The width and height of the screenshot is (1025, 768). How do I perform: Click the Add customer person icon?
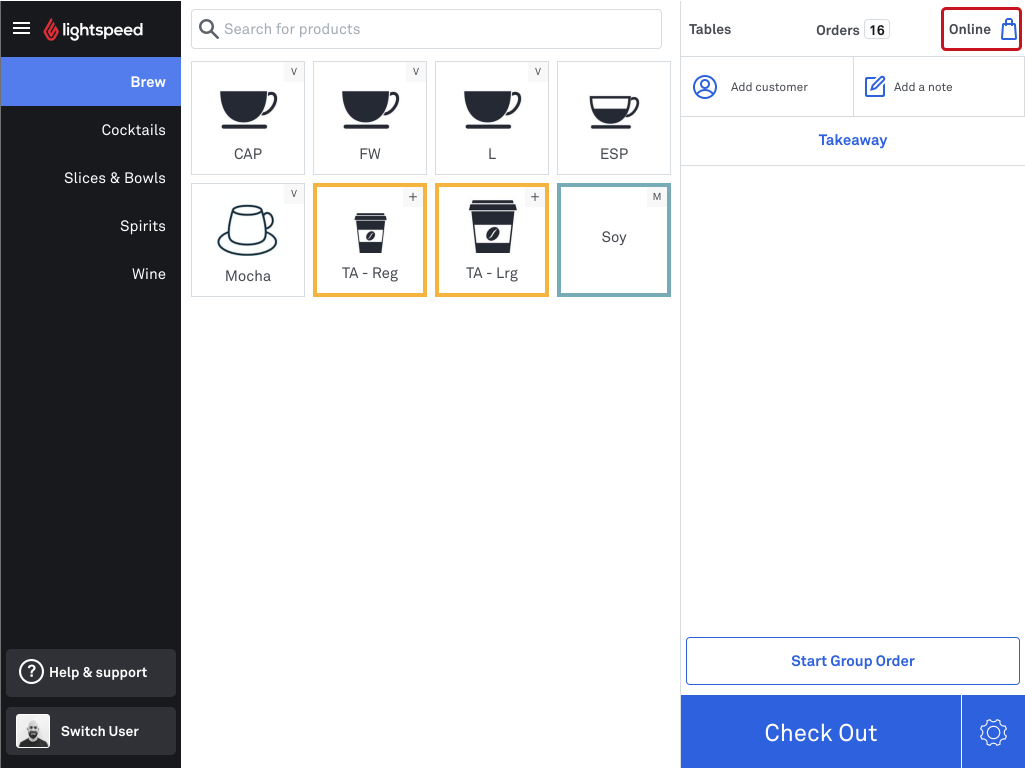705,87
